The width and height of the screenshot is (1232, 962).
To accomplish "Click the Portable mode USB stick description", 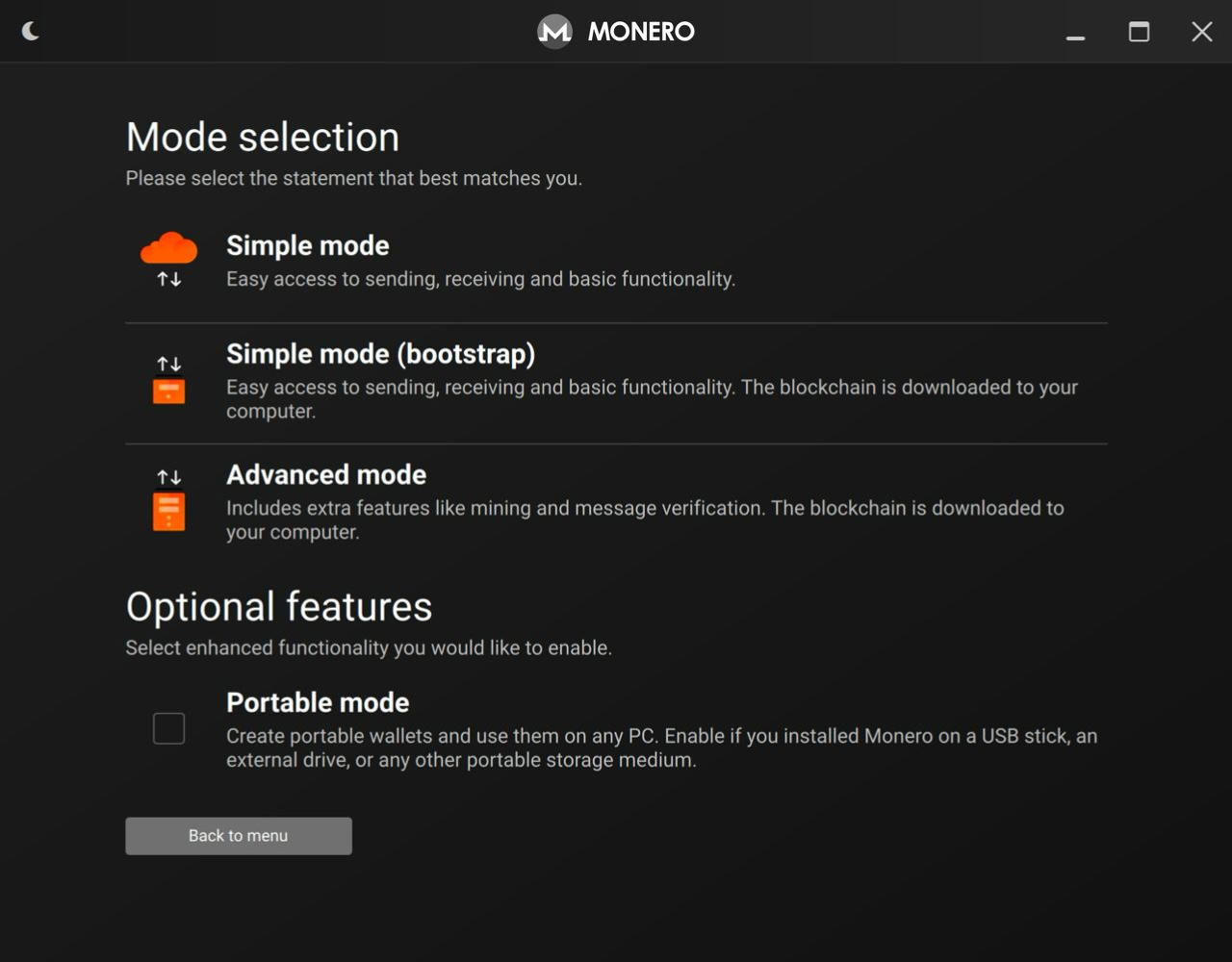I will pos(661,747).
